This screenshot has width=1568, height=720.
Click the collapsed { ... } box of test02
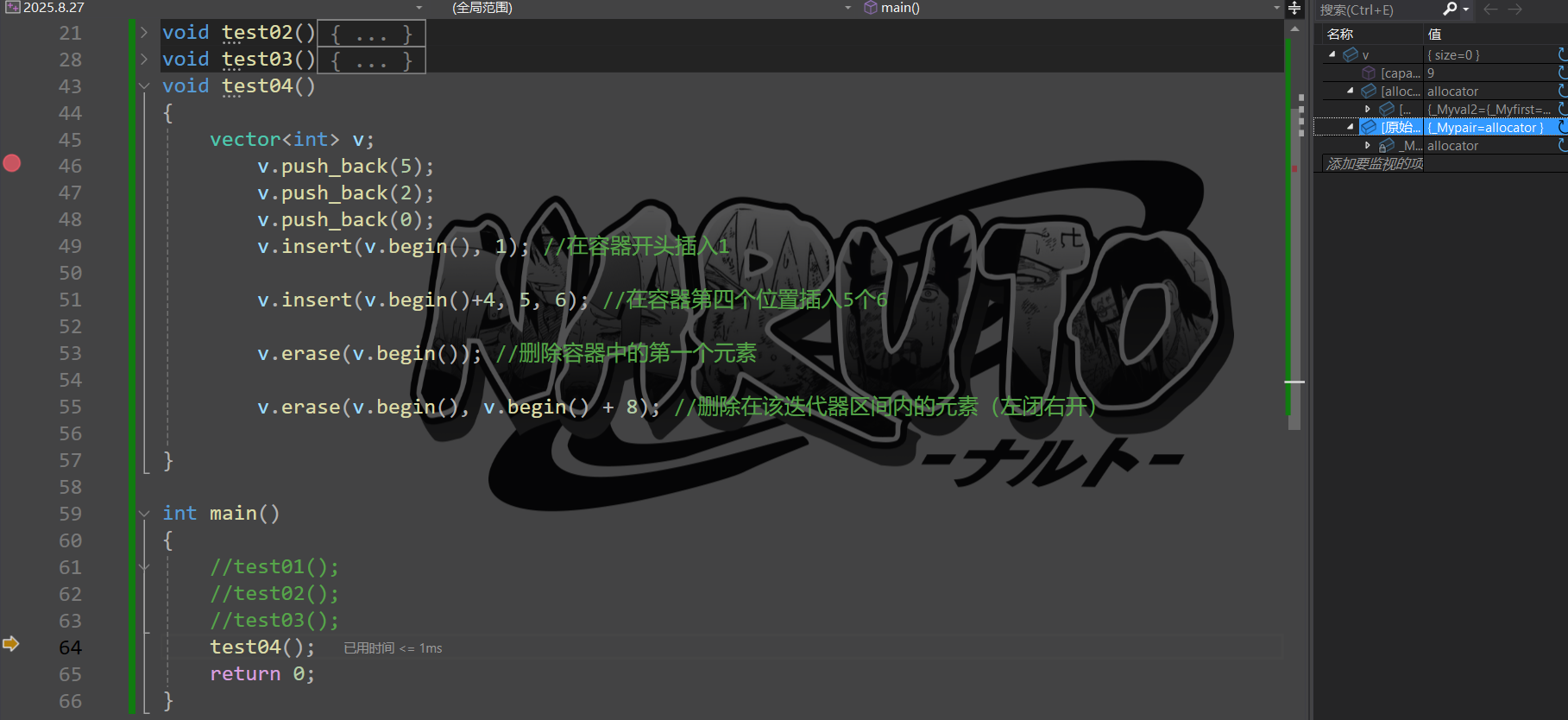click(x=372, y=34)
